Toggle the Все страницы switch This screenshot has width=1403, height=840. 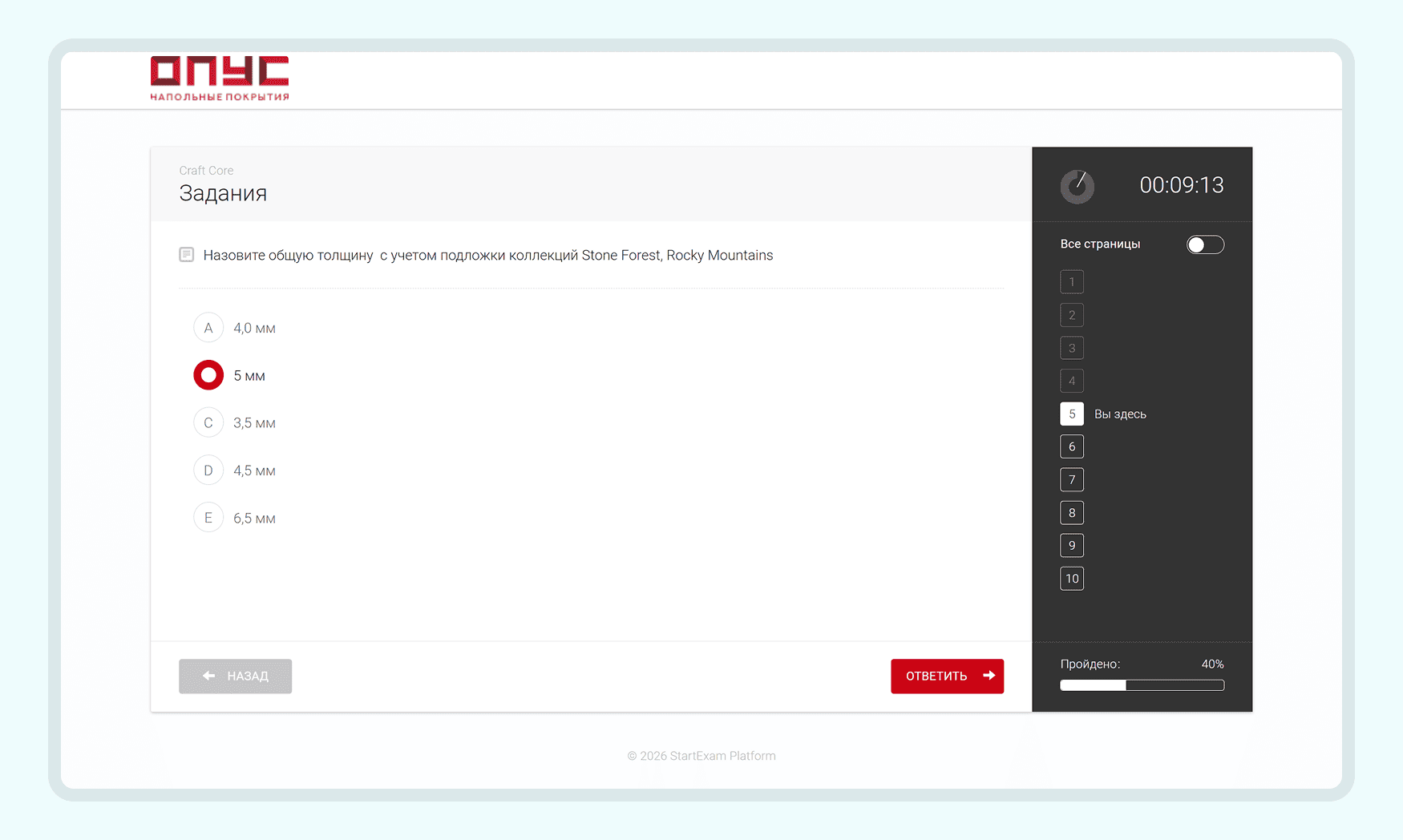[1205, 244]
